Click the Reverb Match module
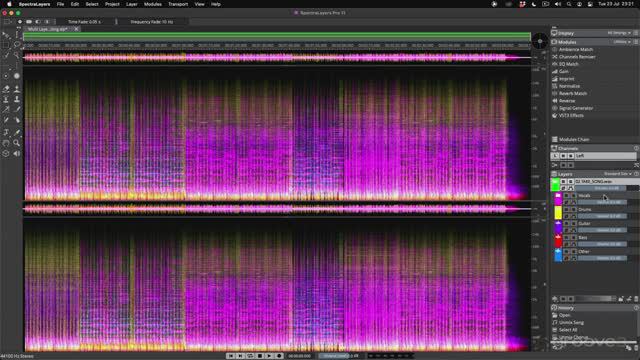Image resolution: width=640 pixels, height=360 pixels. coord(573,93)
